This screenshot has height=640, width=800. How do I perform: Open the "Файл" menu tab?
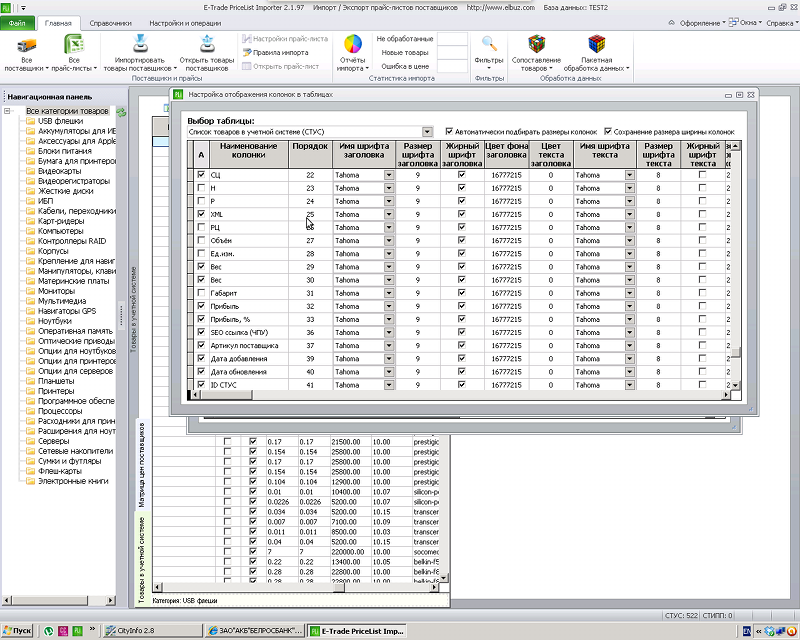17,23
